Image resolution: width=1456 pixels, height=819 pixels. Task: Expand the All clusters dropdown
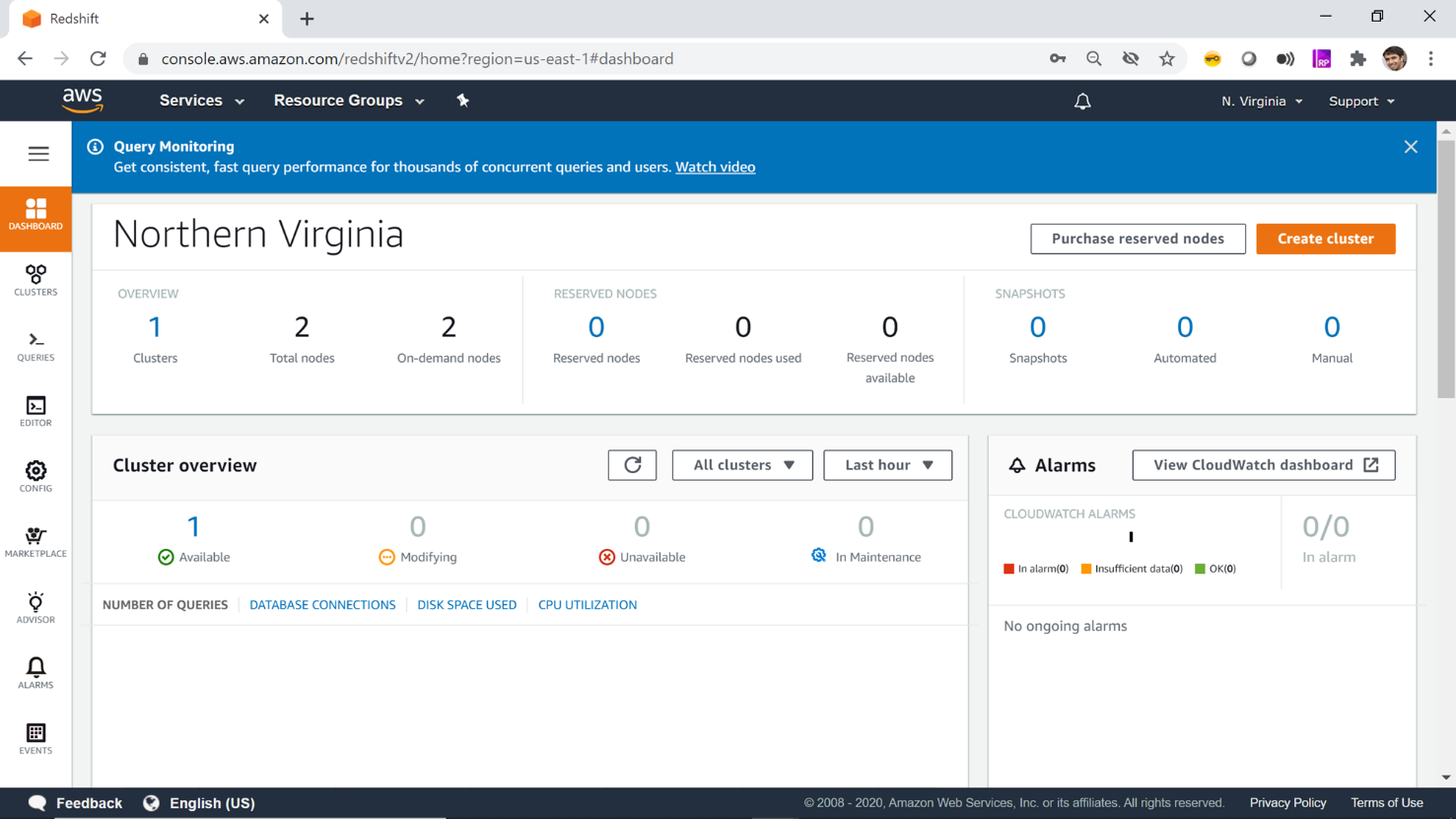(742, 465)
